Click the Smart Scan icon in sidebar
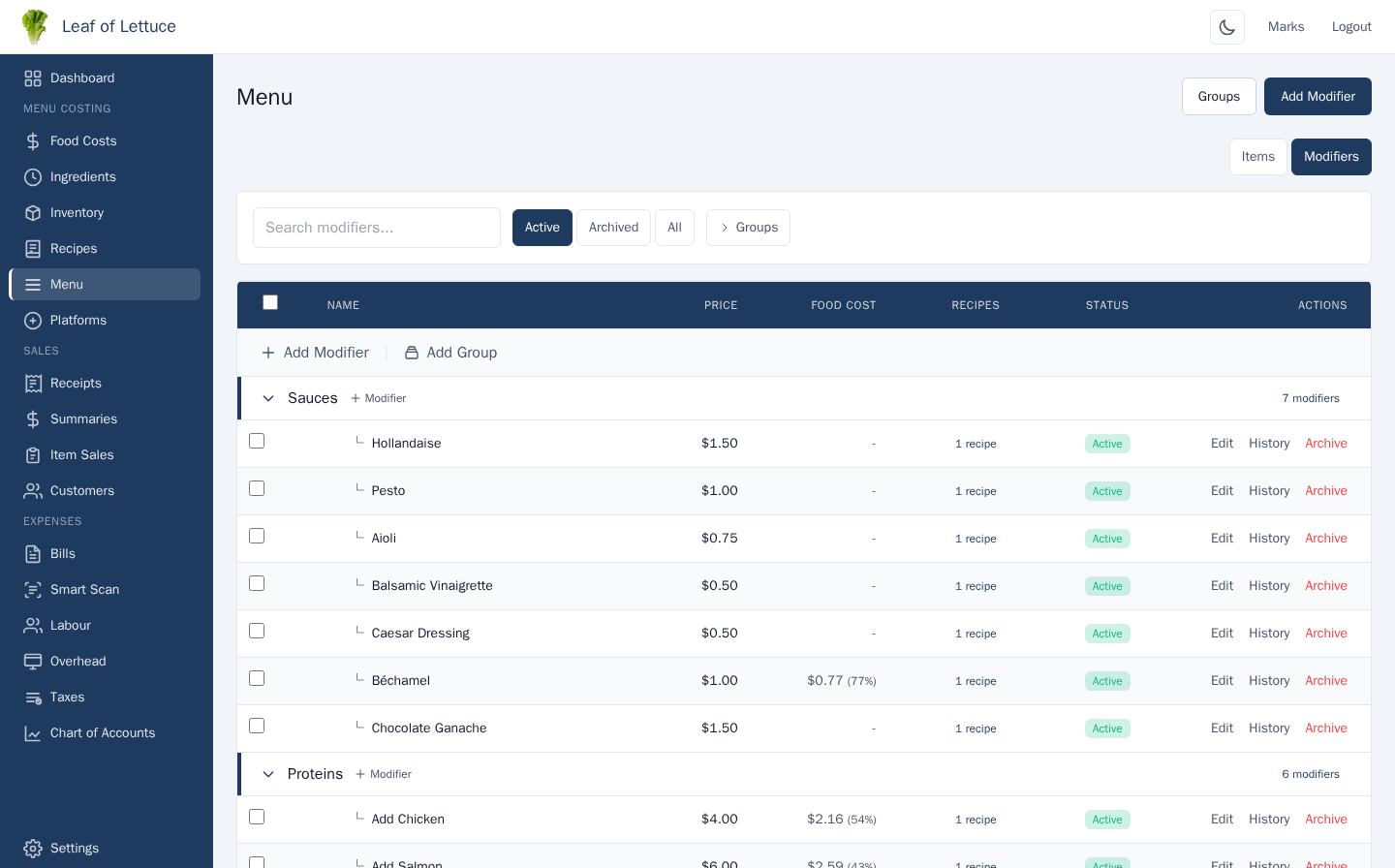 coord(33,590)
